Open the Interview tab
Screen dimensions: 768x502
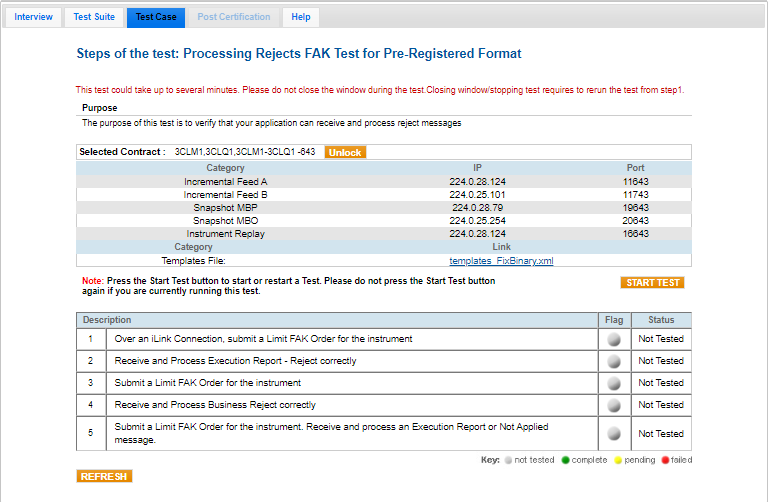coord(33,17)
